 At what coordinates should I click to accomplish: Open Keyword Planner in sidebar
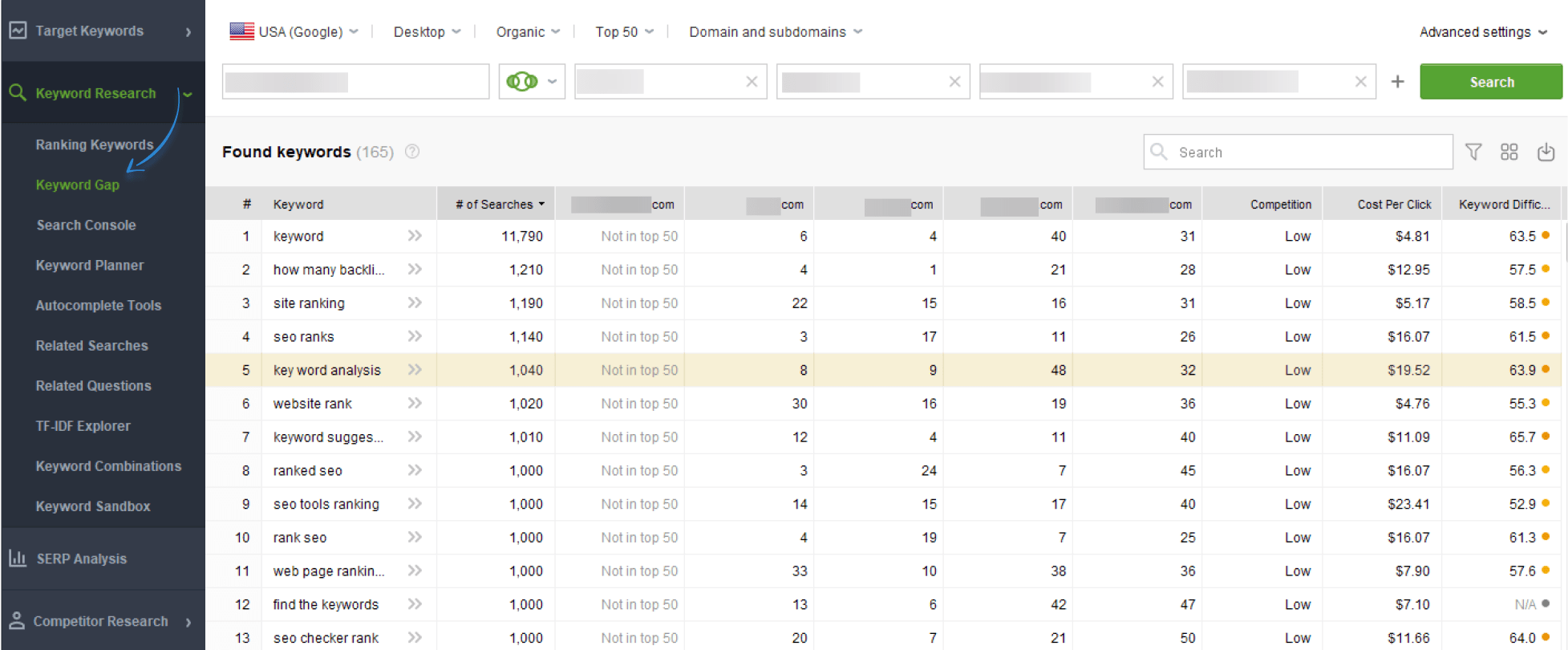(x=90, y=265)
